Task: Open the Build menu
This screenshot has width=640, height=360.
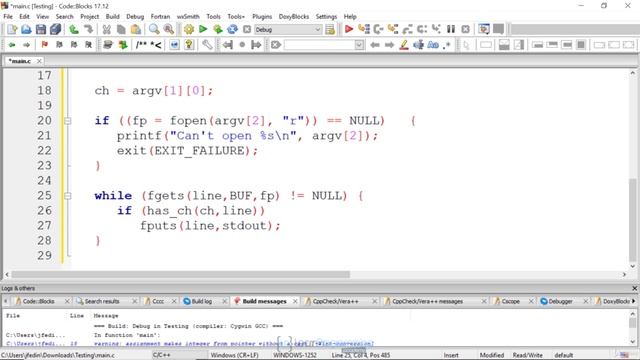Action: [113, 16]
